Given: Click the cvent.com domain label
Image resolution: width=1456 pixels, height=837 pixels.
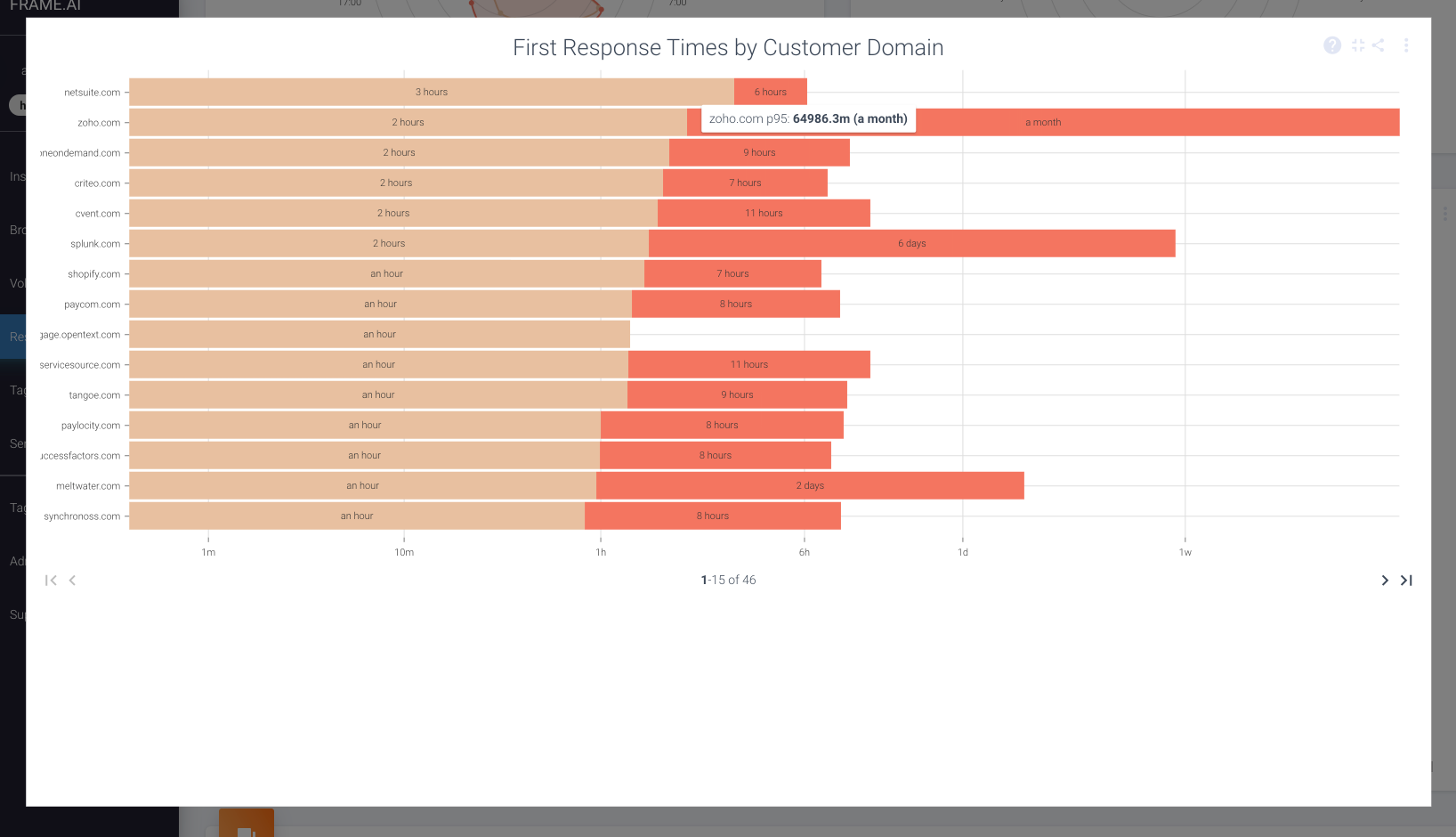Looking at the screenshot, I should click(x=98, y=214).
